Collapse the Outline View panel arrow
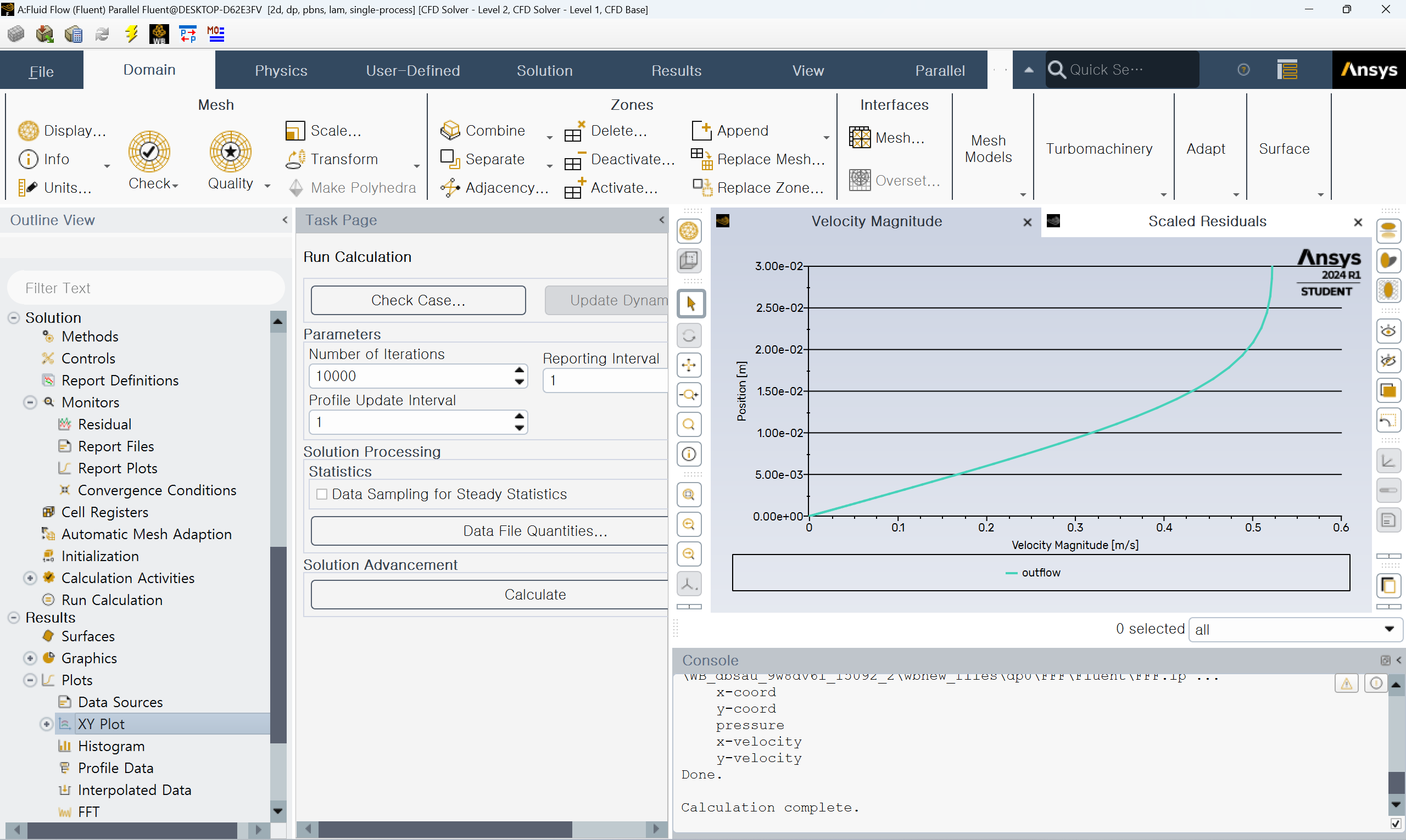Screen dimensions: 1406x840 [x=285, y=220]
